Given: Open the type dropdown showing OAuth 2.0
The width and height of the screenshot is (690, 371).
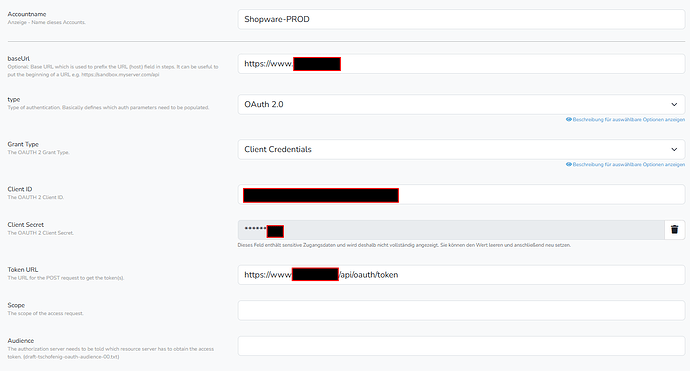Looking at the screenshot, I should click(461, 105).
